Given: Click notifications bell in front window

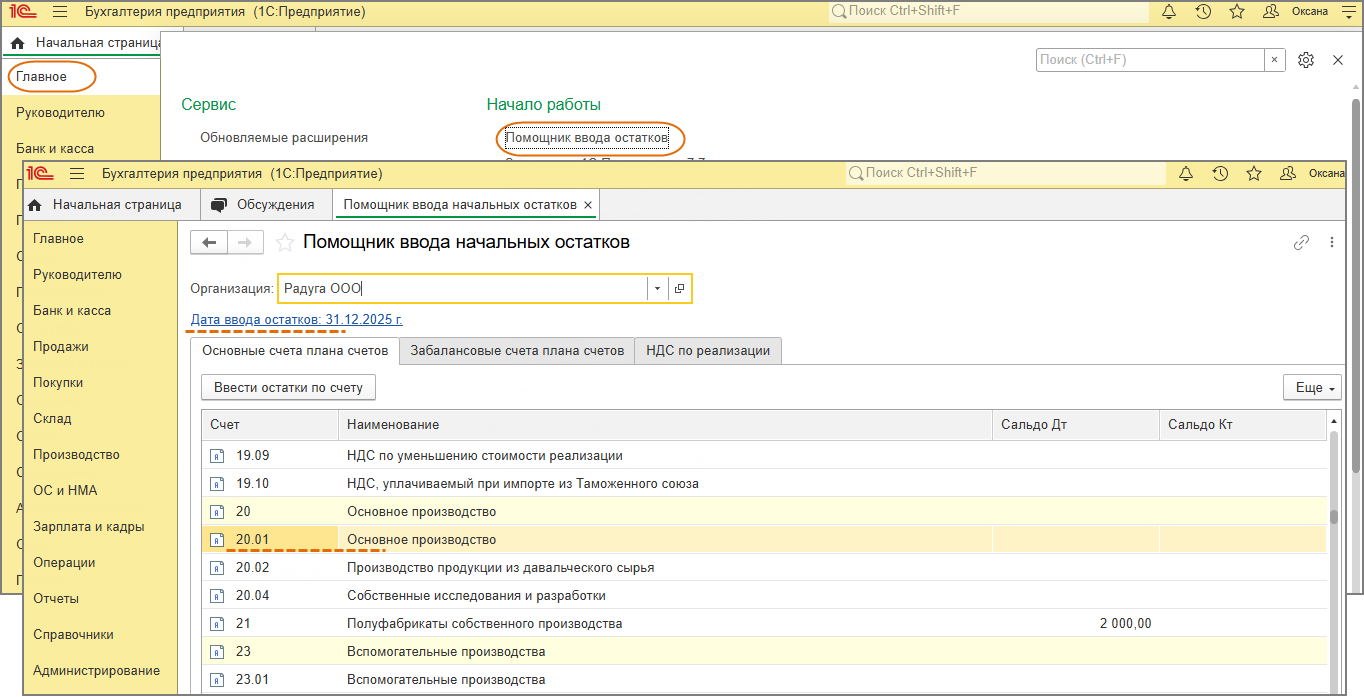Looking at the screenshot, I should pyautogui.click(x=1186, y=174).
